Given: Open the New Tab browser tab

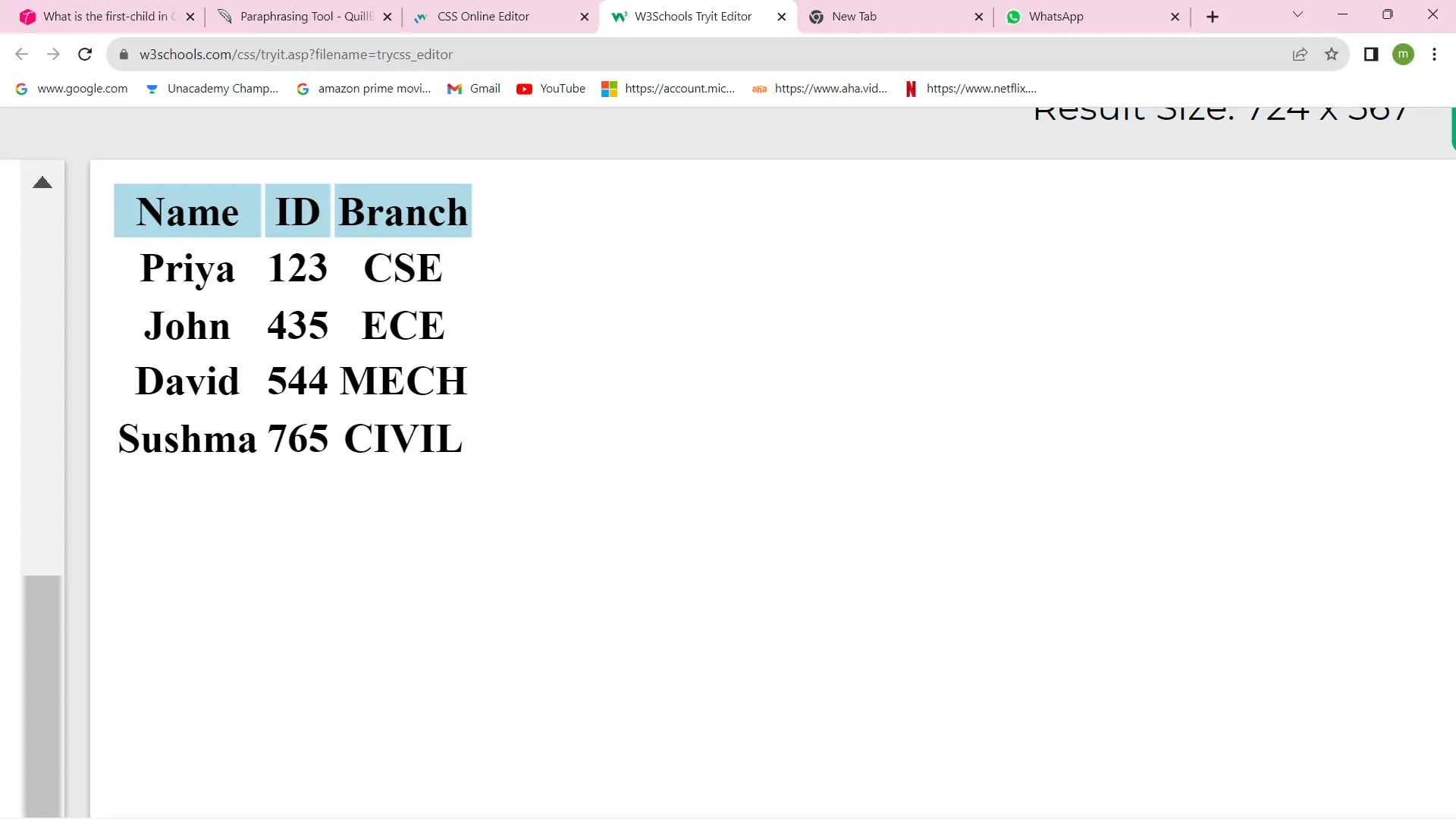Looking at the screenshot, I should pyautogui.click(x=896, y=16).
